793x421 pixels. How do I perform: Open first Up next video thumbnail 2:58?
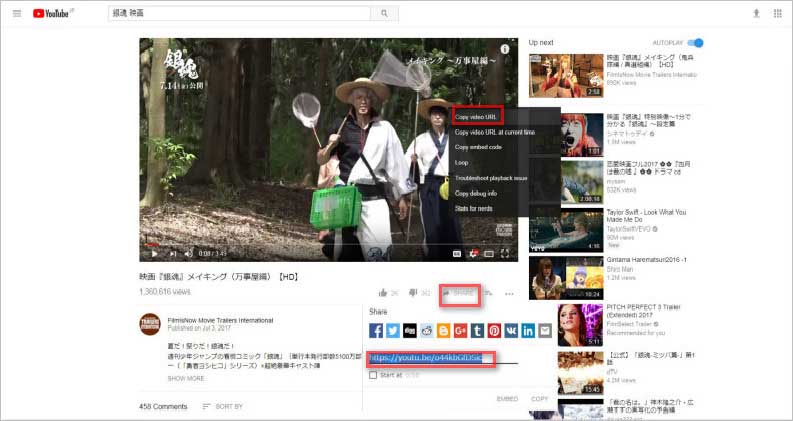(566, 76)
